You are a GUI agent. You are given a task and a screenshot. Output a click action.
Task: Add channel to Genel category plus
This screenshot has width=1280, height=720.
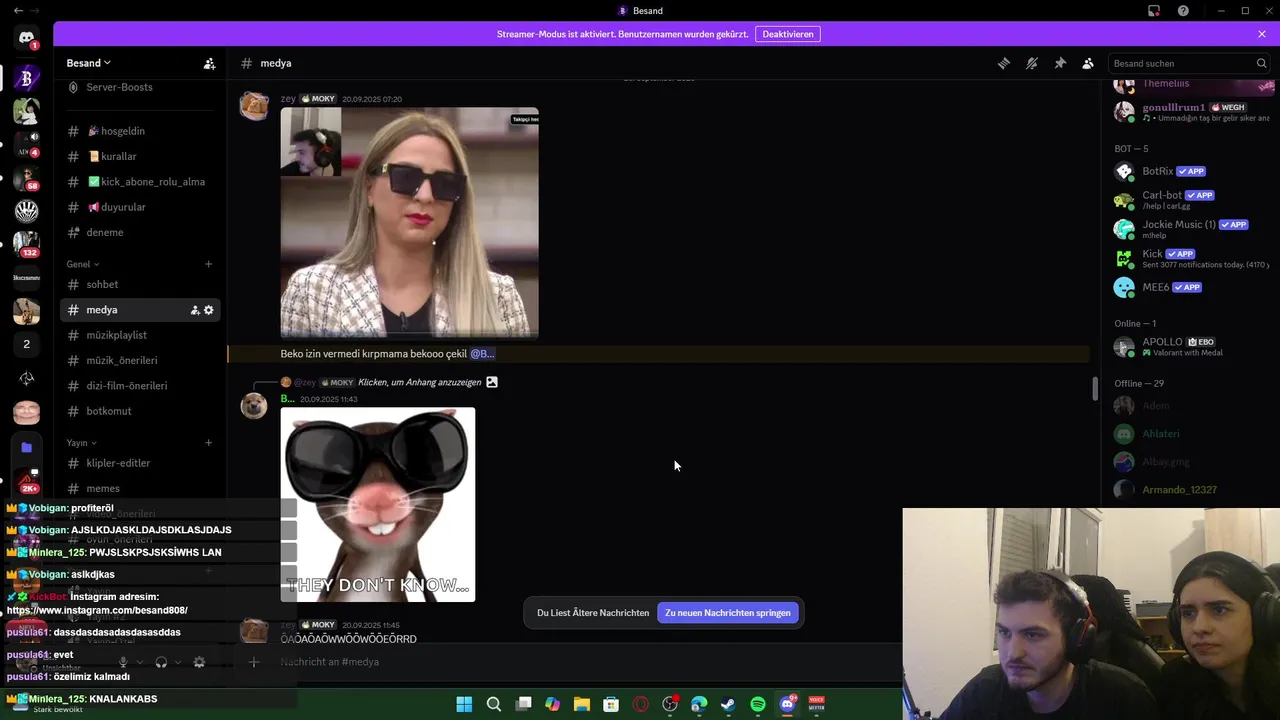tap(209, 264)
